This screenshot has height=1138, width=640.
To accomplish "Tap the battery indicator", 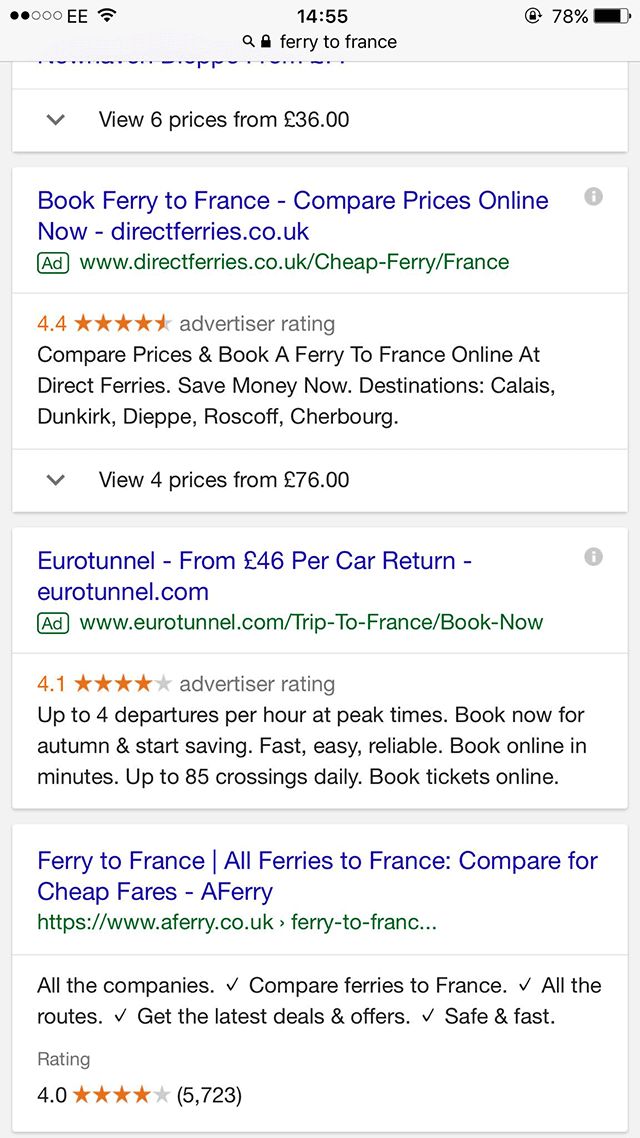I will [x=610, y=15].
